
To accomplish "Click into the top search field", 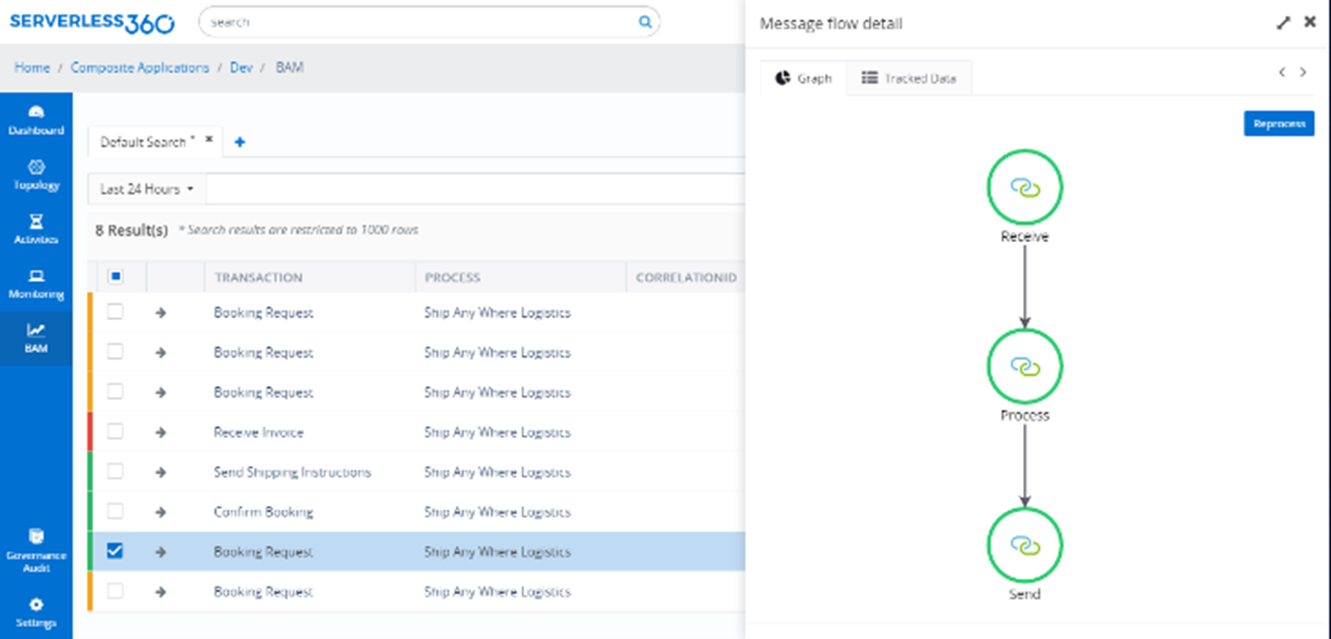I will (420, 22).
